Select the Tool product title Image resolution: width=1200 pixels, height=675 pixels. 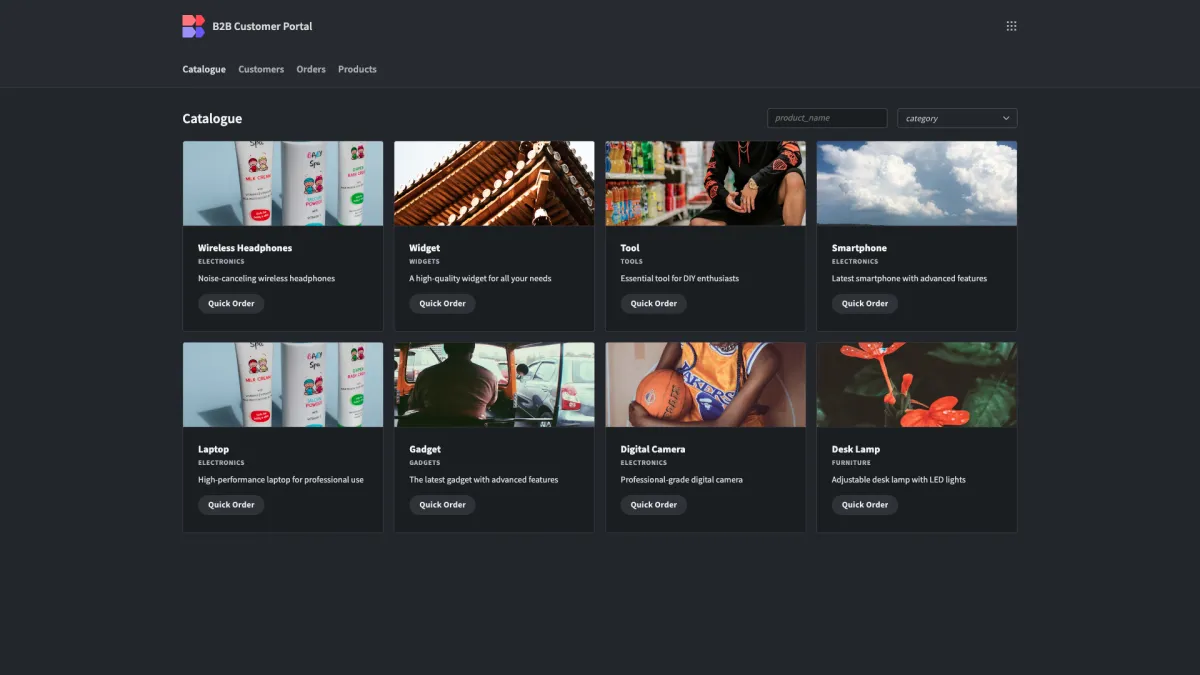[630, 248]
